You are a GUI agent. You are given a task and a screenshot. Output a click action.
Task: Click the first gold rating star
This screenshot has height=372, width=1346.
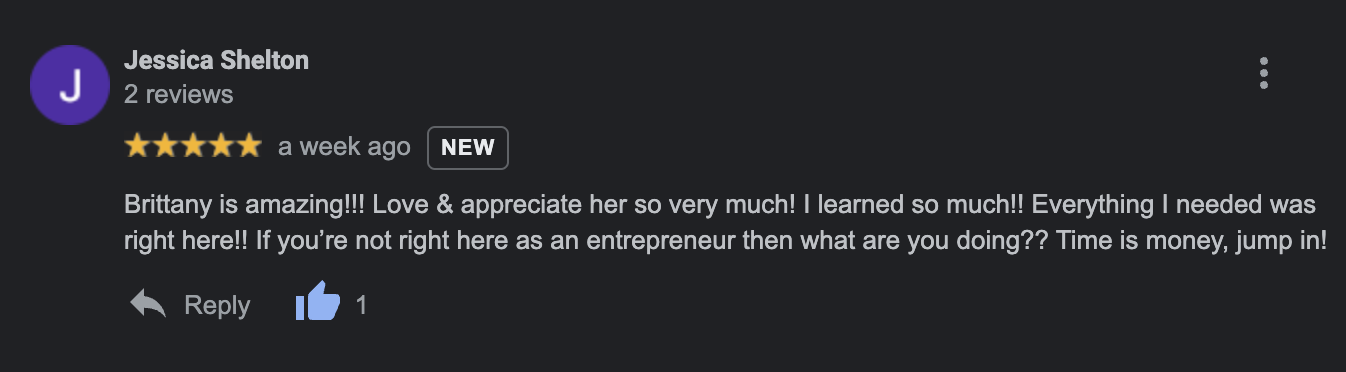pos(137,146)
